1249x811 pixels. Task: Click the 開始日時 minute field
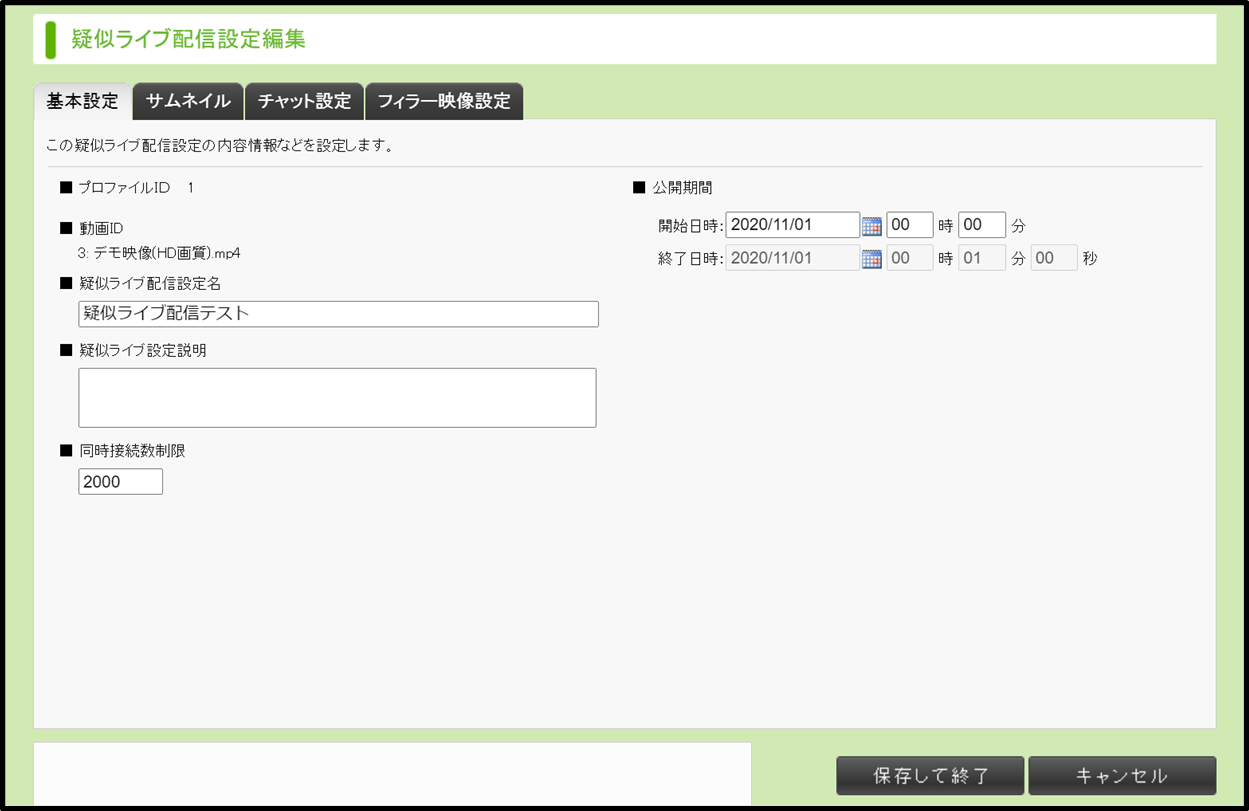click(982, 225)
